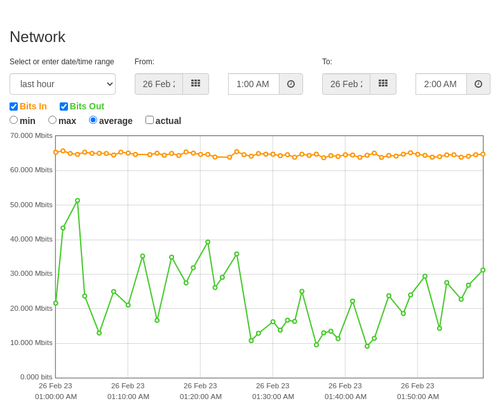Select the min radio button
Viewport: 500px width, 403px height.
click(14, 120)
